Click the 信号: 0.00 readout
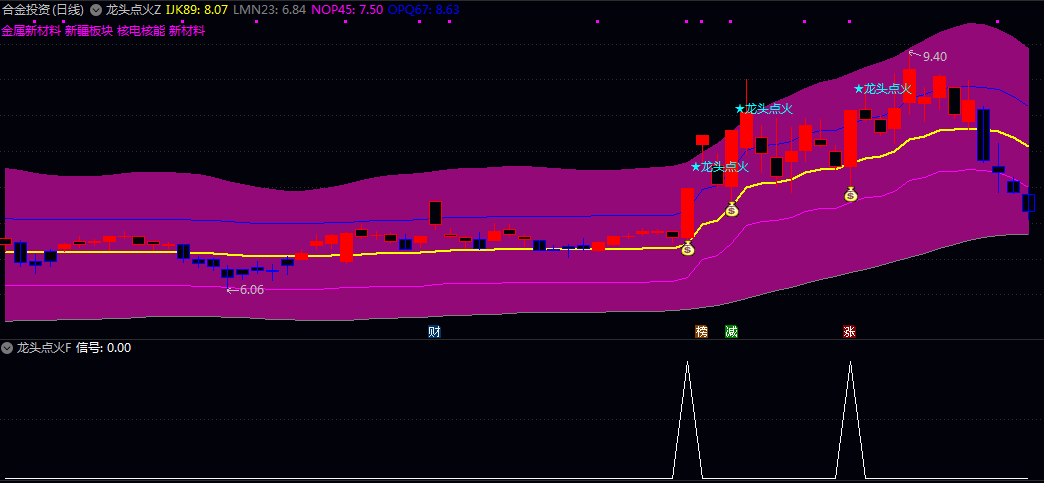This screenshot has width=1044, height=483. coord(103,348)
